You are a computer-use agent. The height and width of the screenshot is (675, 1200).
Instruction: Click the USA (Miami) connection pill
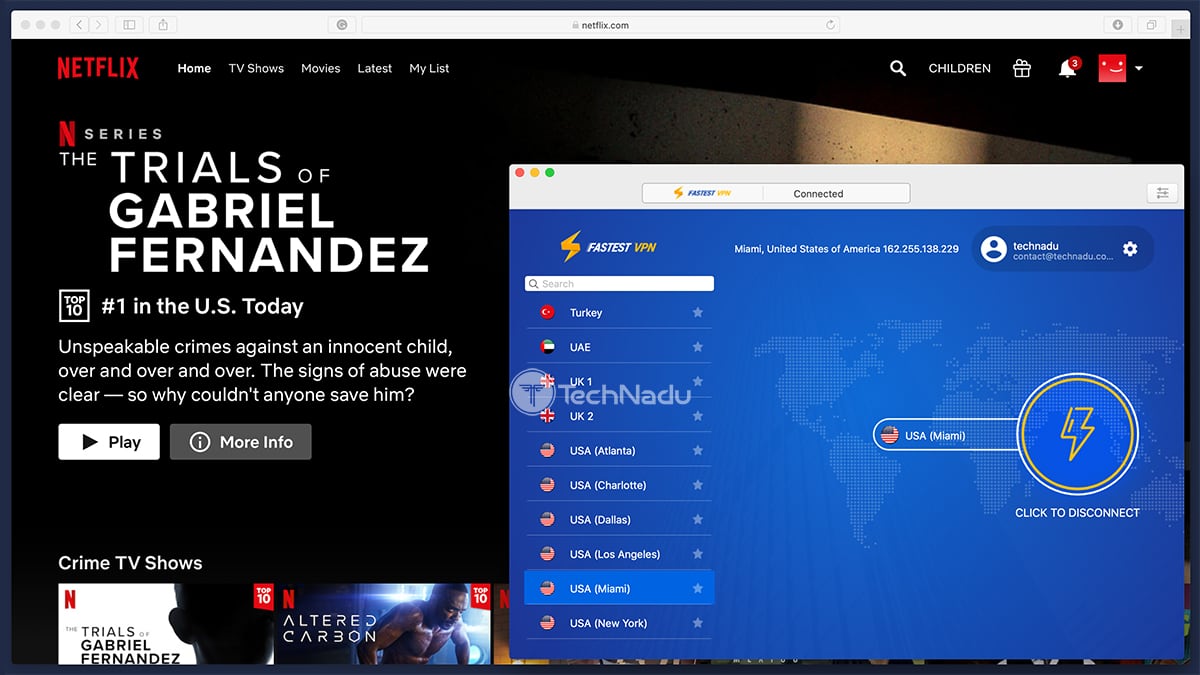tap(946, 435)
